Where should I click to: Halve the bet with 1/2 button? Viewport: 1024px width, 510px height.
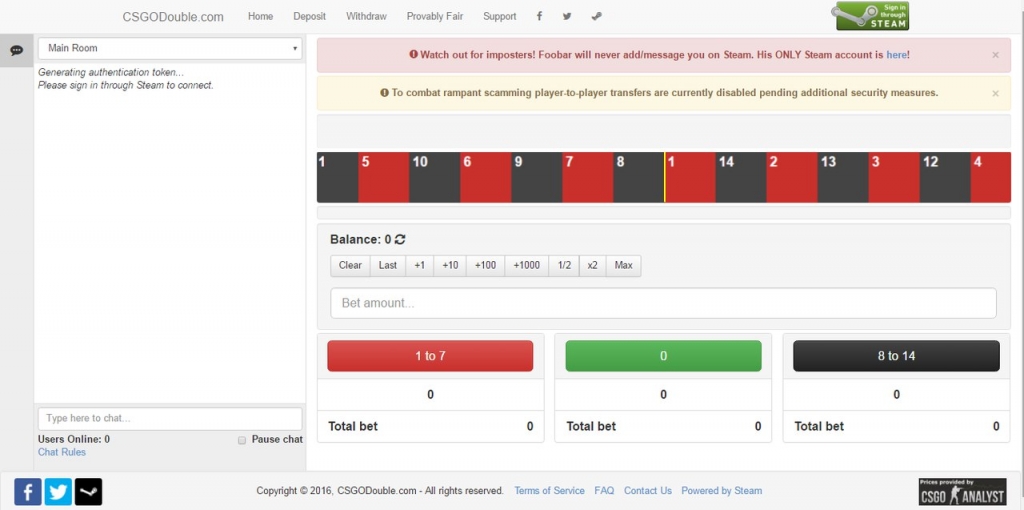tap(564, 265)
